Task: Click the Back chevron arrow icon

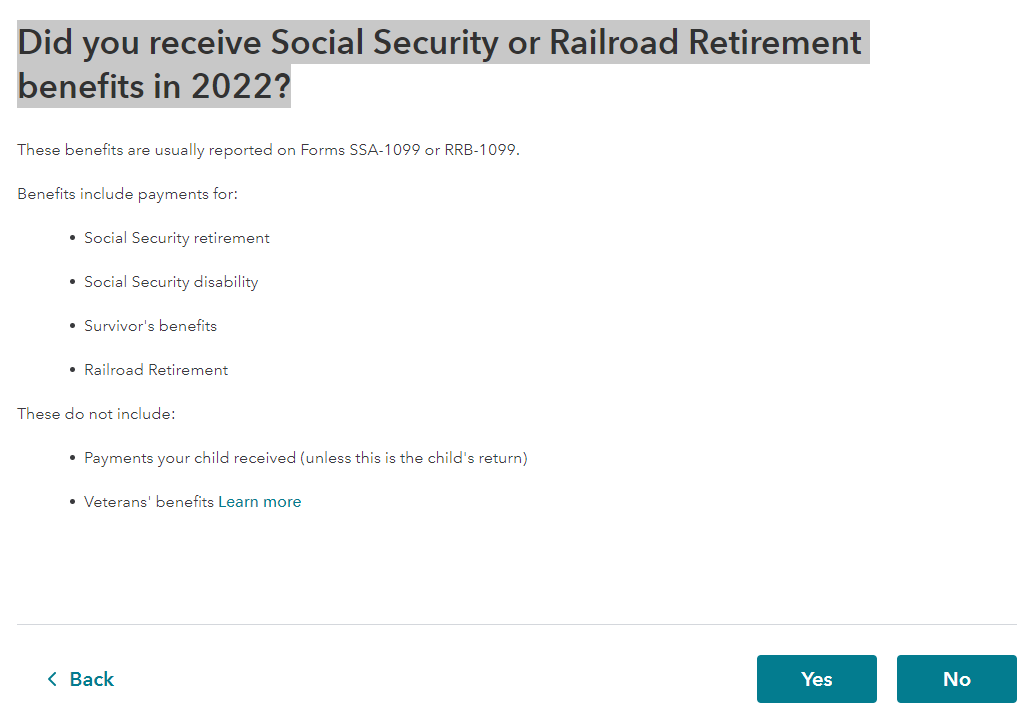Action: 52,679
